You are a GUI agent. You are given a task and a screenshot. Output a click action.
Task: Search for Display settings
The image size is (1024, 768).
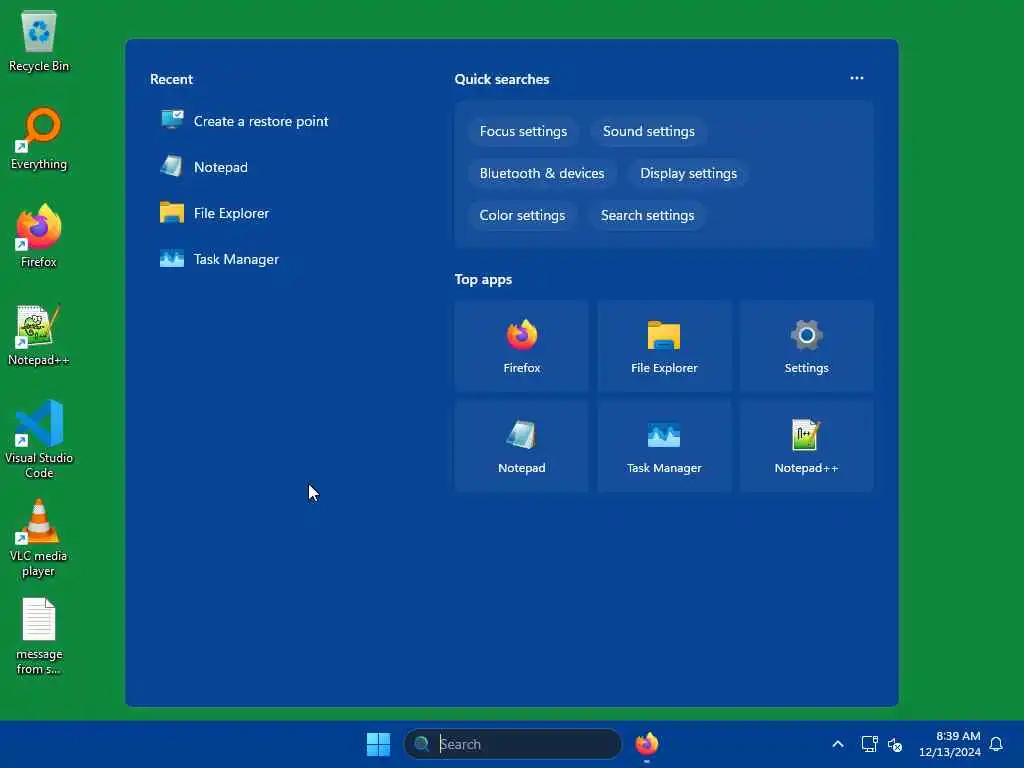(x=688, y=173)
